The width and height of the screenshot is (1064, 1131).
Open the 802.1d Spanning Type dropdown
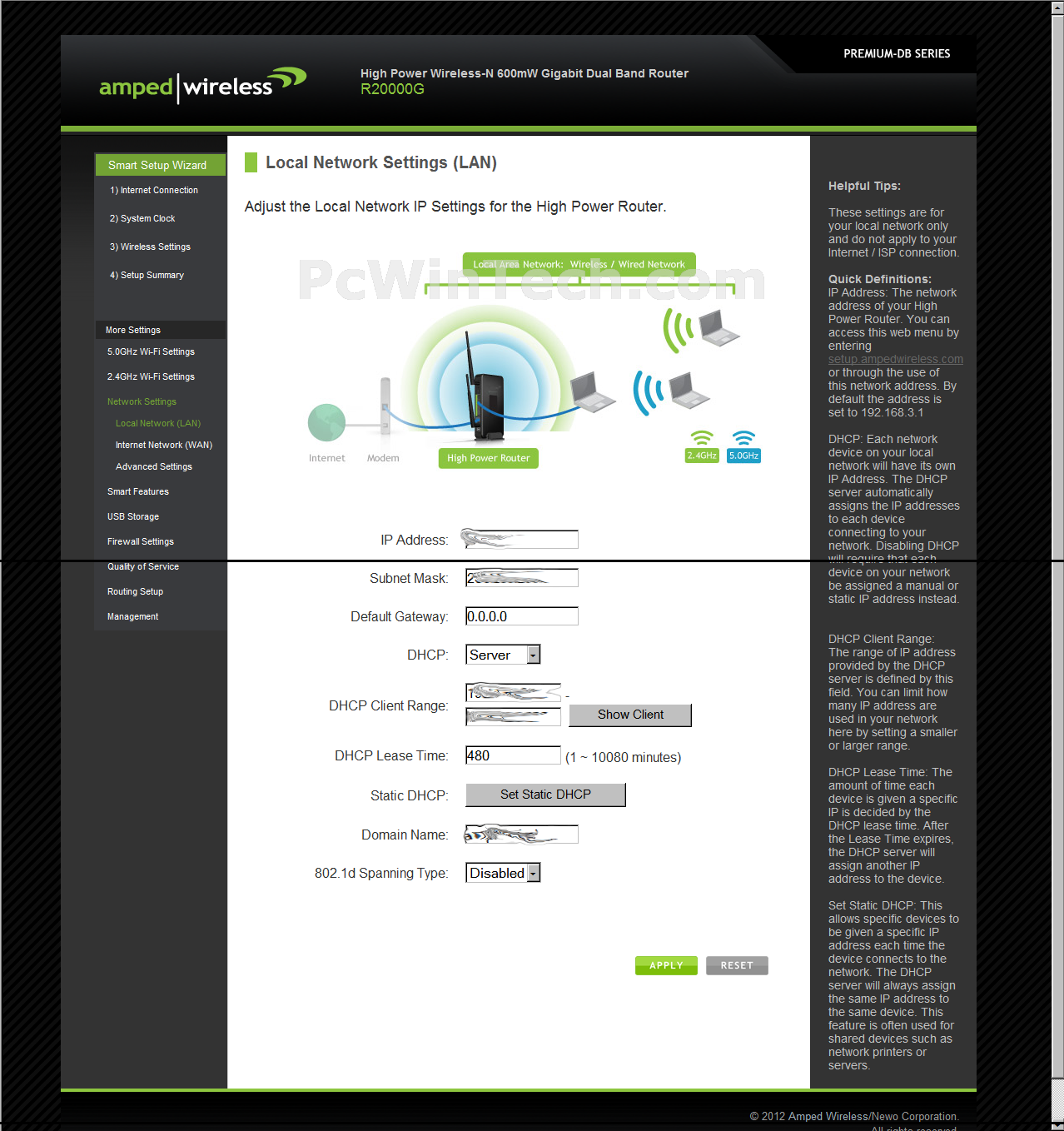[x=503, y=873]
